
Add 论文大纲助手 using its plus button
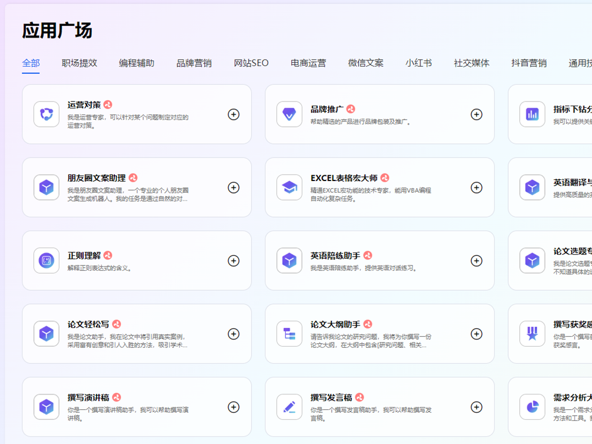[x=476, y=334]
